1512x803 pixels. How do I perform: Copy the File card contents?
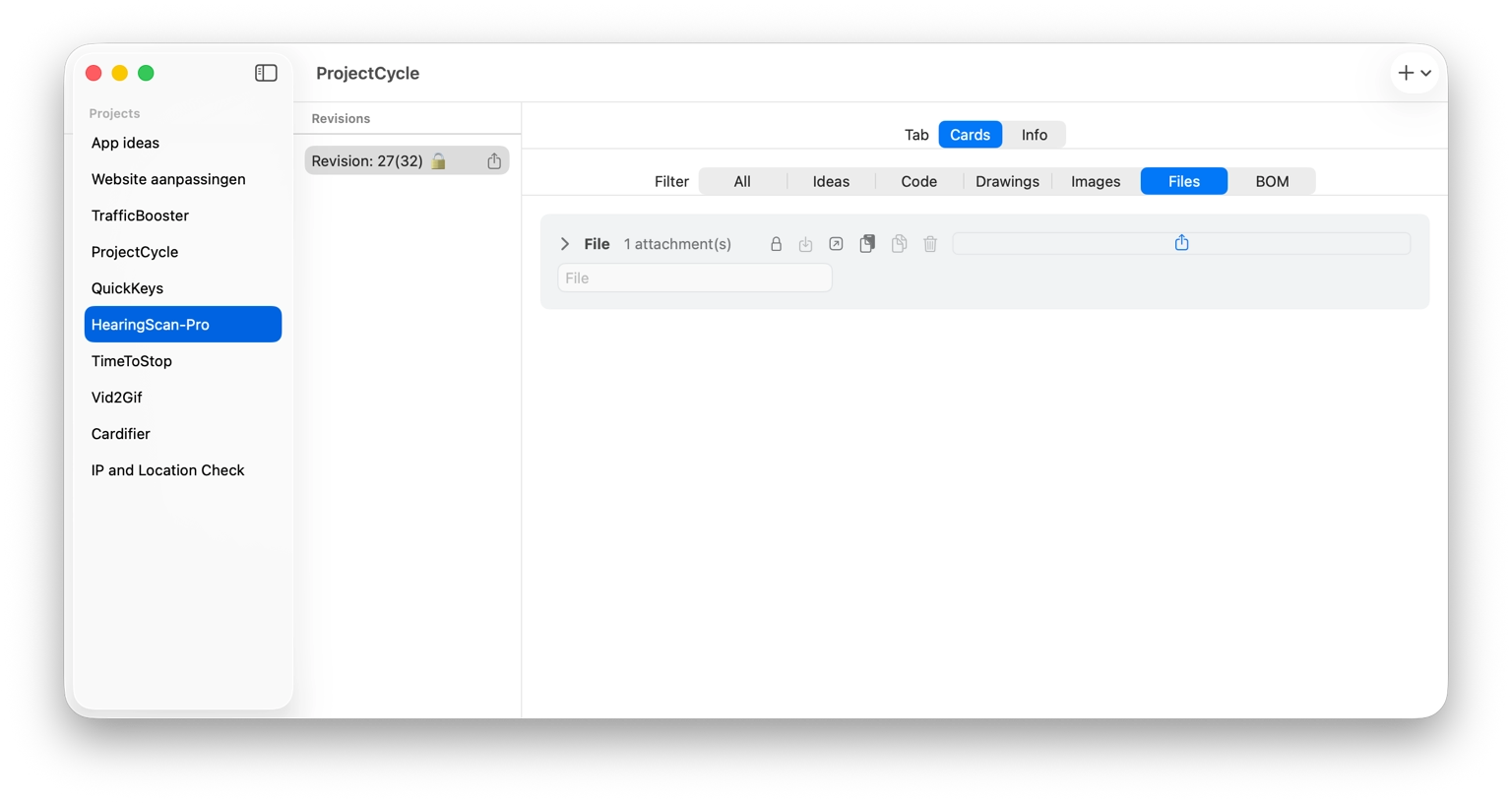(x=899, y=243)
